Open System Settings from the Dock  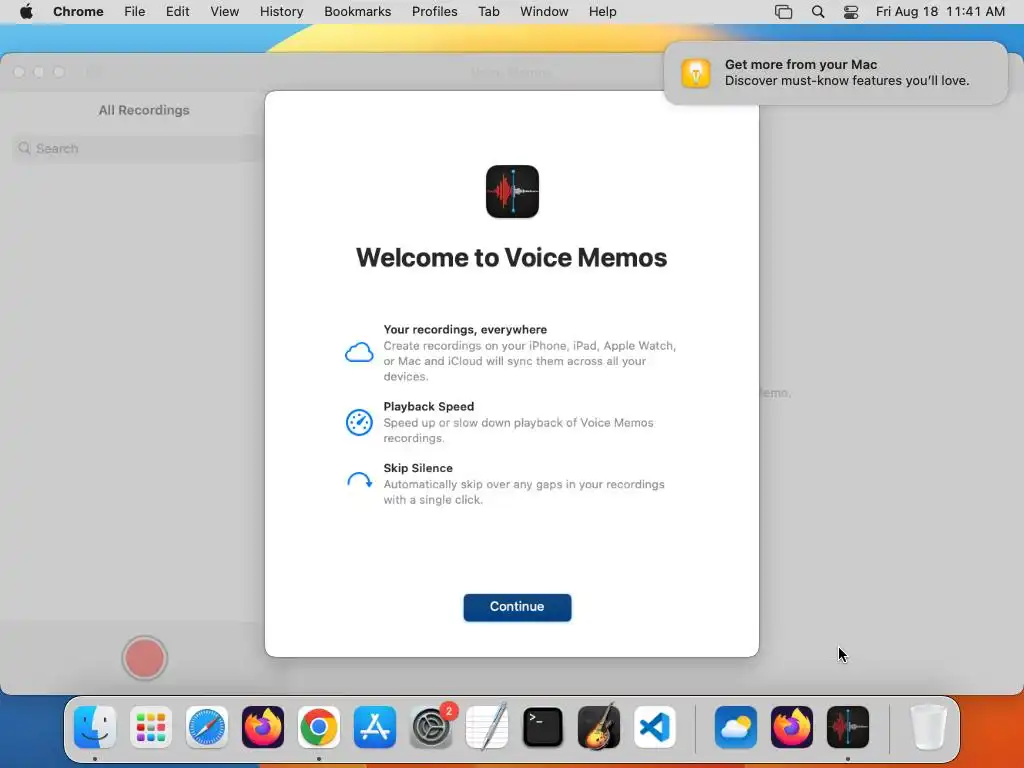[x=431, y=727]
